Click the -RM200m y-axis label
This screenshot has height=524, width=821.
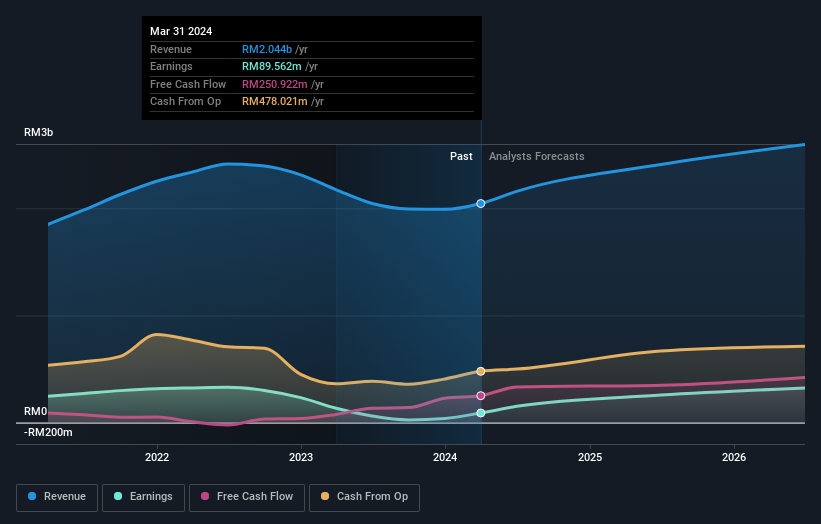pos(48,432)
